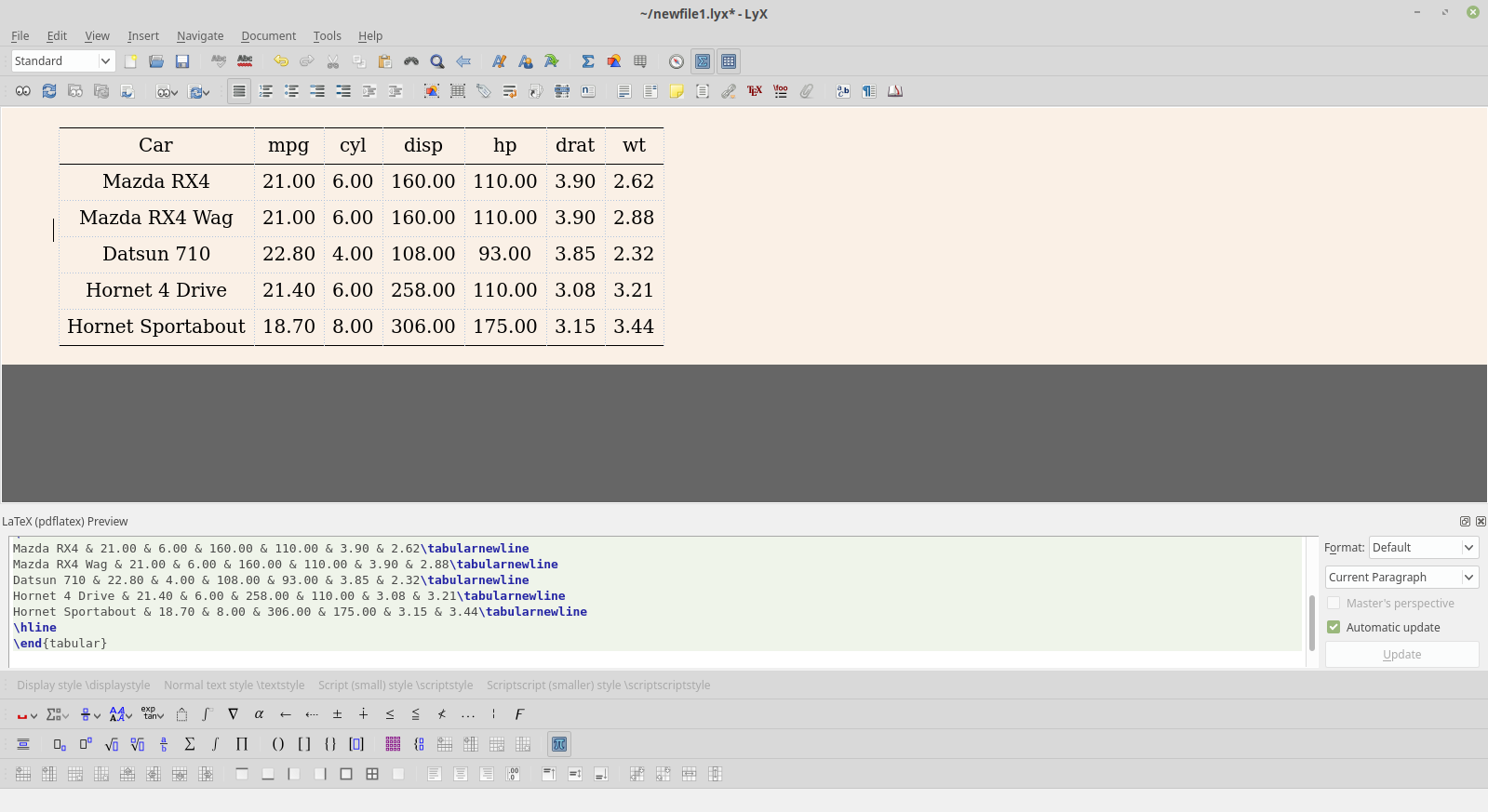The image size is (1488, 812).
Task: Insert square root from math toolbar
Action: pyautogui.click(x=112, y=744)
